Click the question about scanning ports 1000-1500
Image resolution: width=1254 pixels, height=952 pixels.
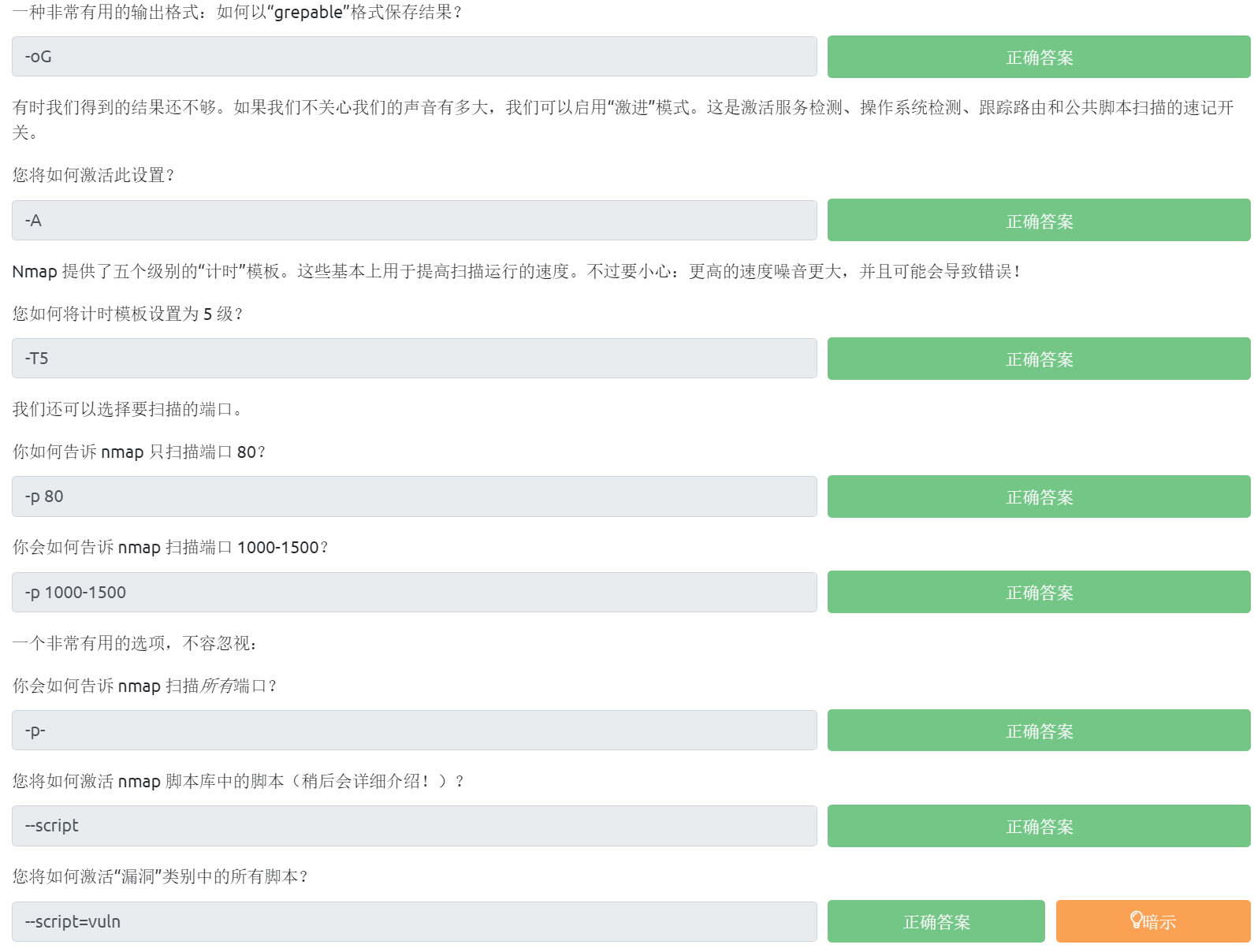click(170, 547)
